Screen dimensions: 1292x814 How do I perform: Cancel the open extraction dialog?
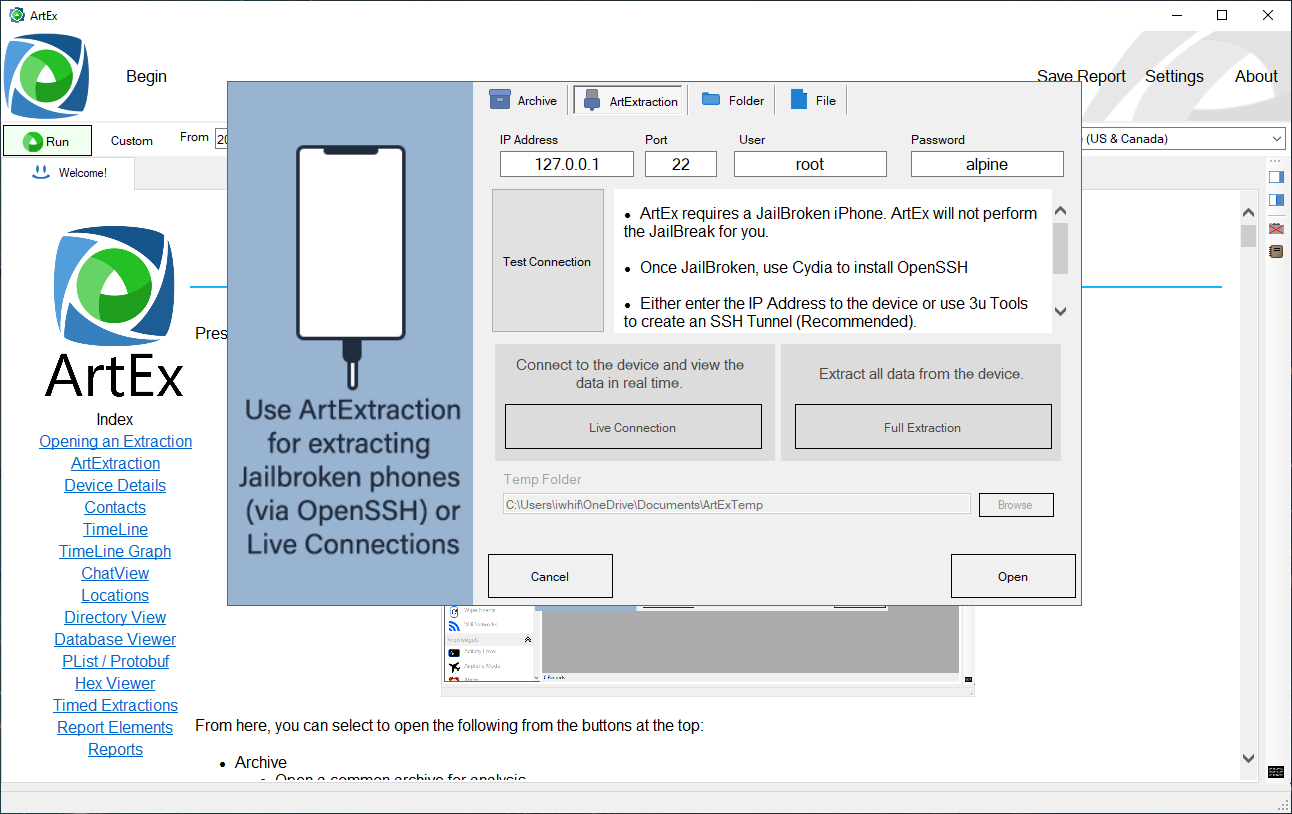550,576
